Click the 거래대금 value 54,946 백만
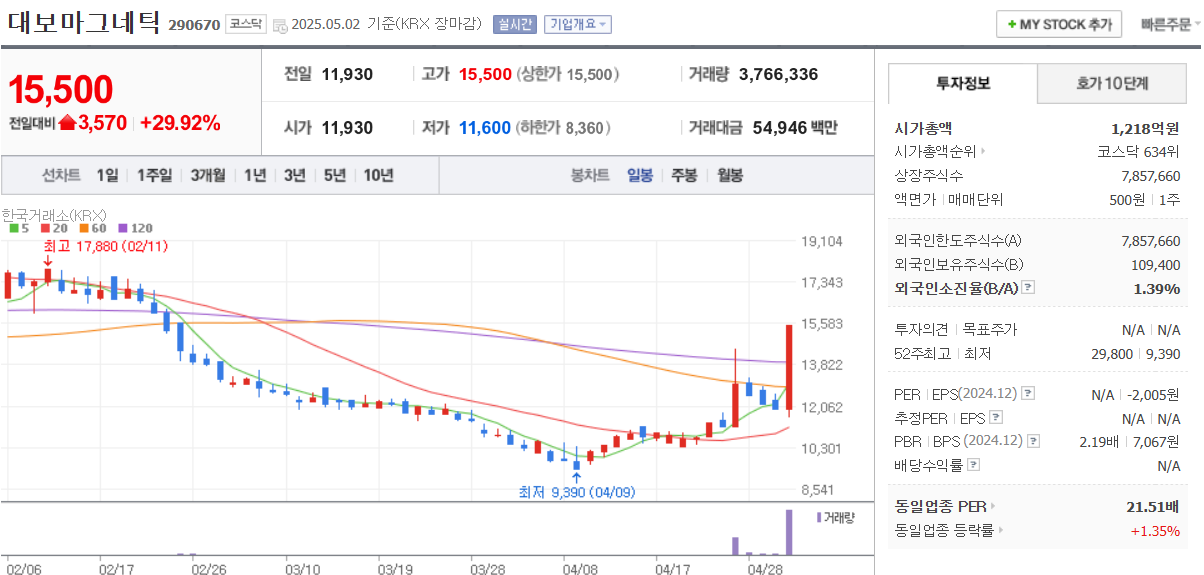 [x=795, y=128]
